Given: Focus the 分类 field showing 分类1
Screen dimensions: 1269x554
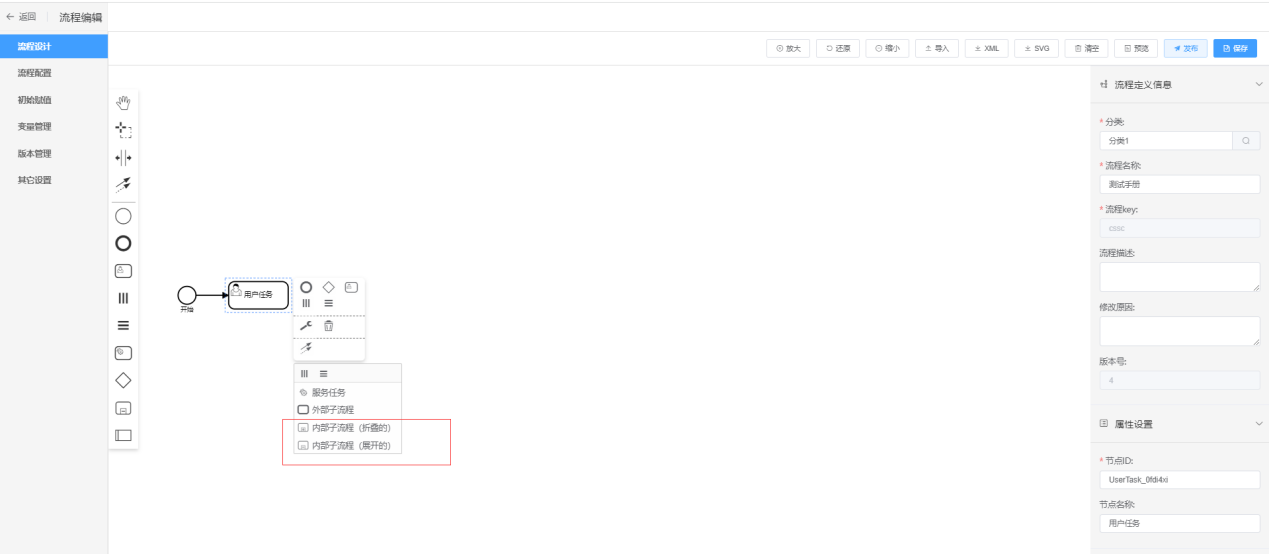Looking at the screenshot, I should pos(1165,141).
